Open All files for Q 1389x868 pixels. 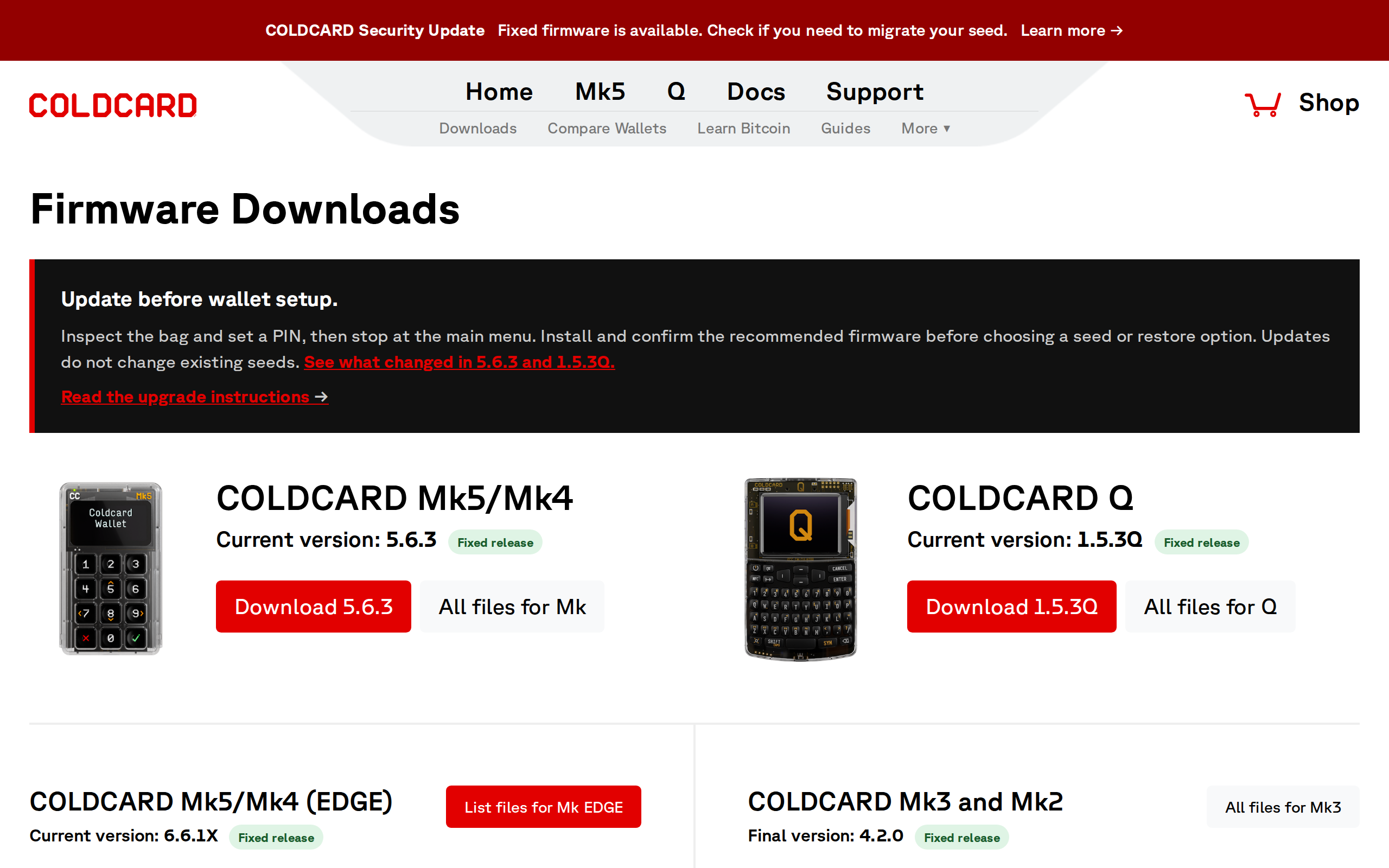1210,606
